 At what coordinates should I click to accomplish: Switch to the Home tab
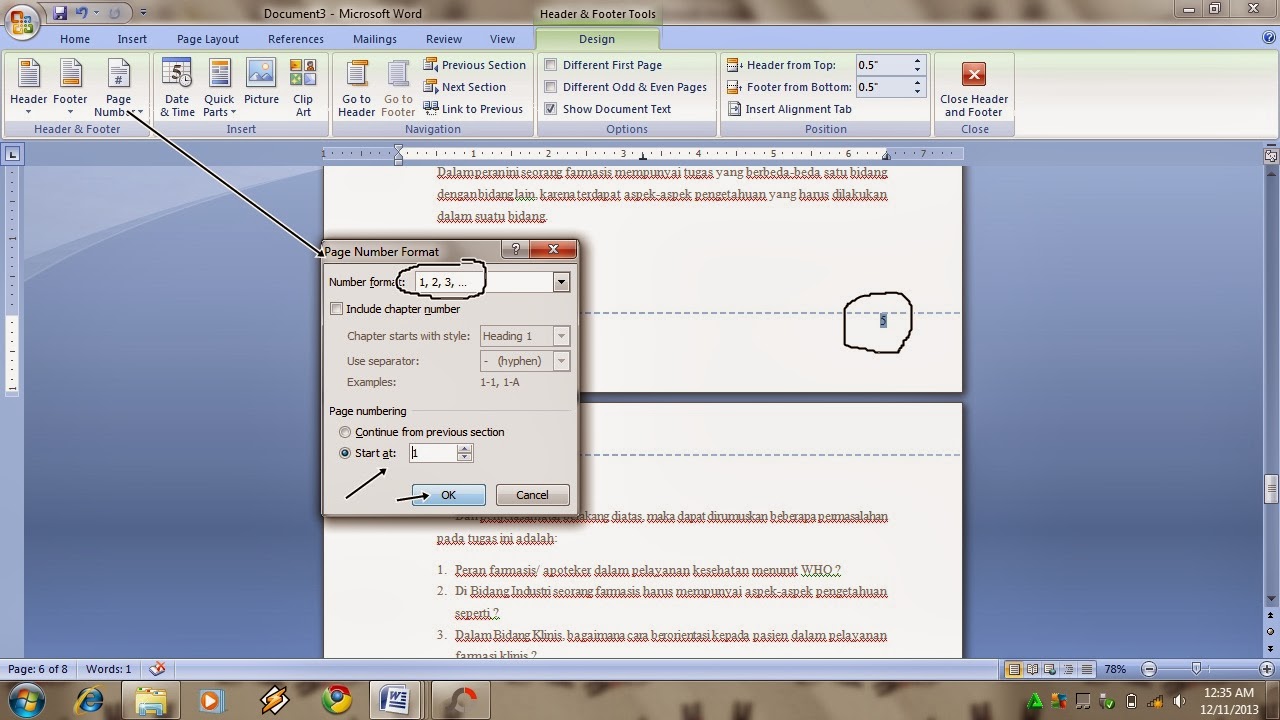(75, 39)
